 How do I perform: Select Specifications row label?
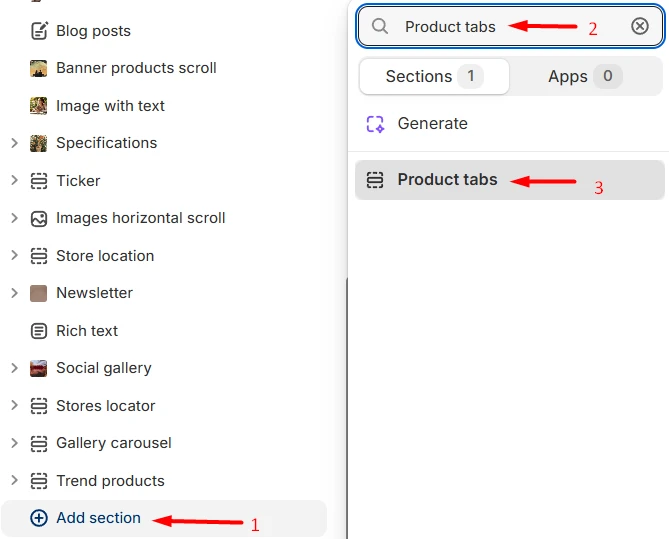pos(107,143)
